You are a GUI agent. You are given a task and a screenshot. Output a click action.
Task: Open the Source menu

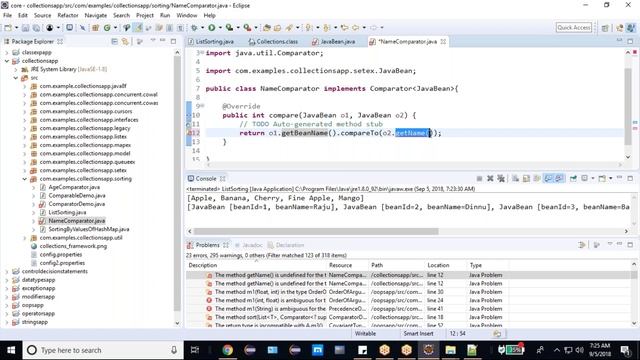(x=42, y=16)
